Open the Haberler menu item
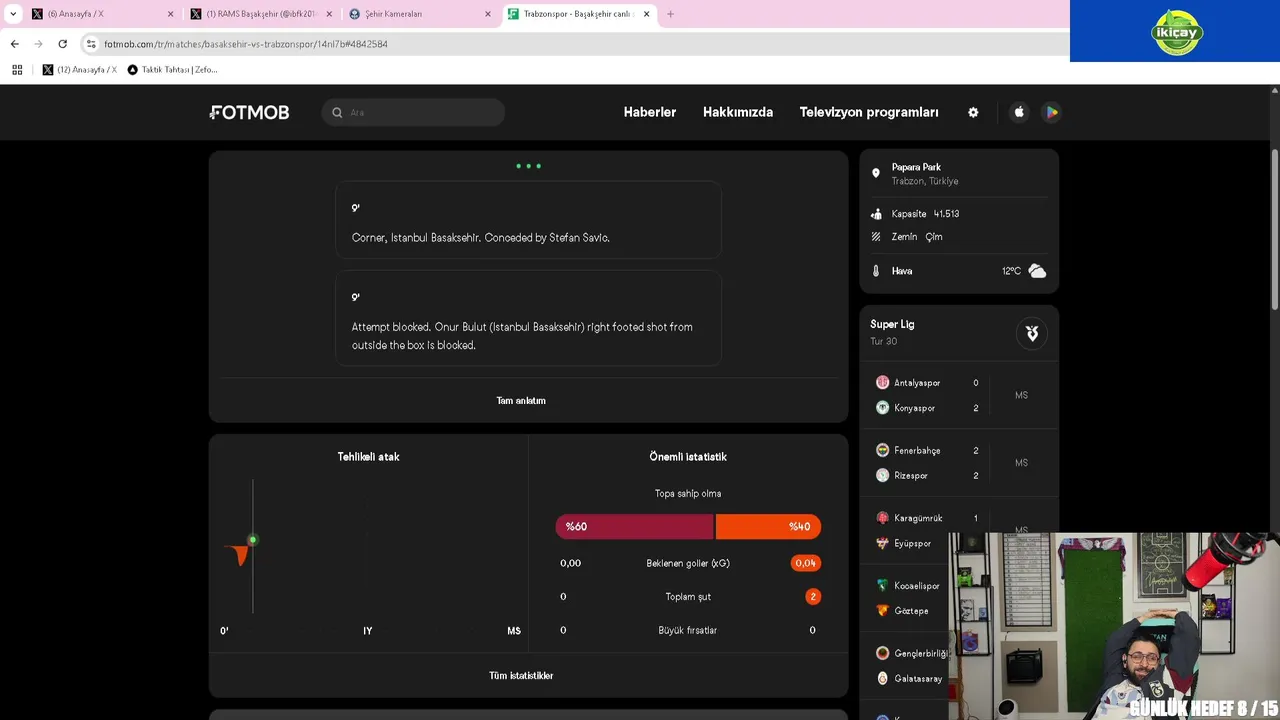This screenshot has height=720, width=1280. (650, 112)
